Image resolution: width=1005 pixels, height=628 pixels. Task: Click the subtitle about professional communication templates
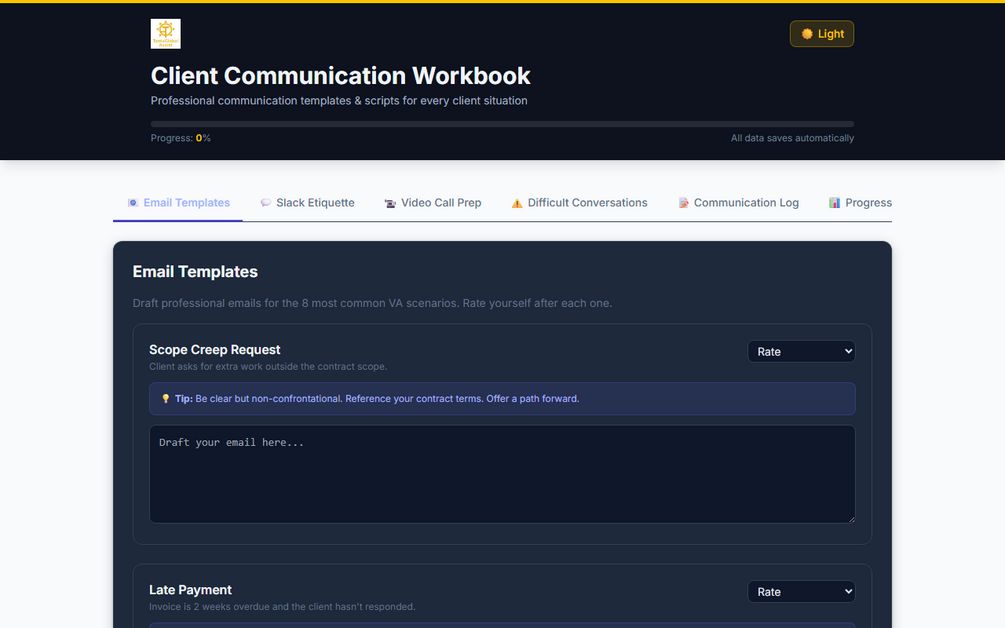tap(339, 101)
